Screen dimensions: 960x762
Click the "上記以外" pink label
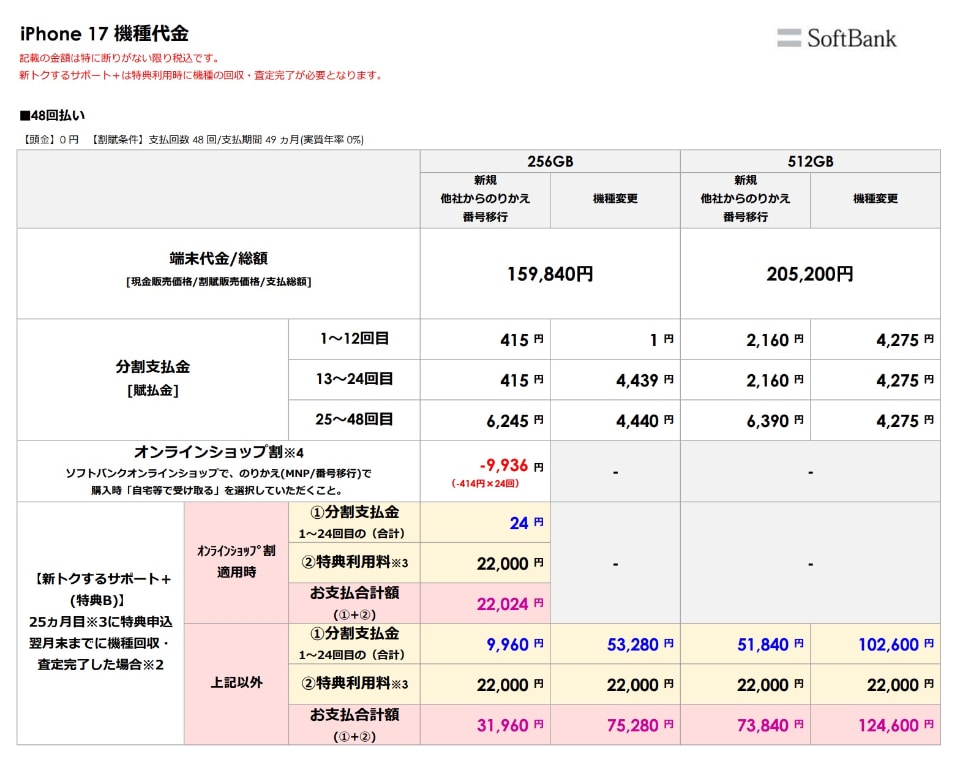tap(236, 682)
